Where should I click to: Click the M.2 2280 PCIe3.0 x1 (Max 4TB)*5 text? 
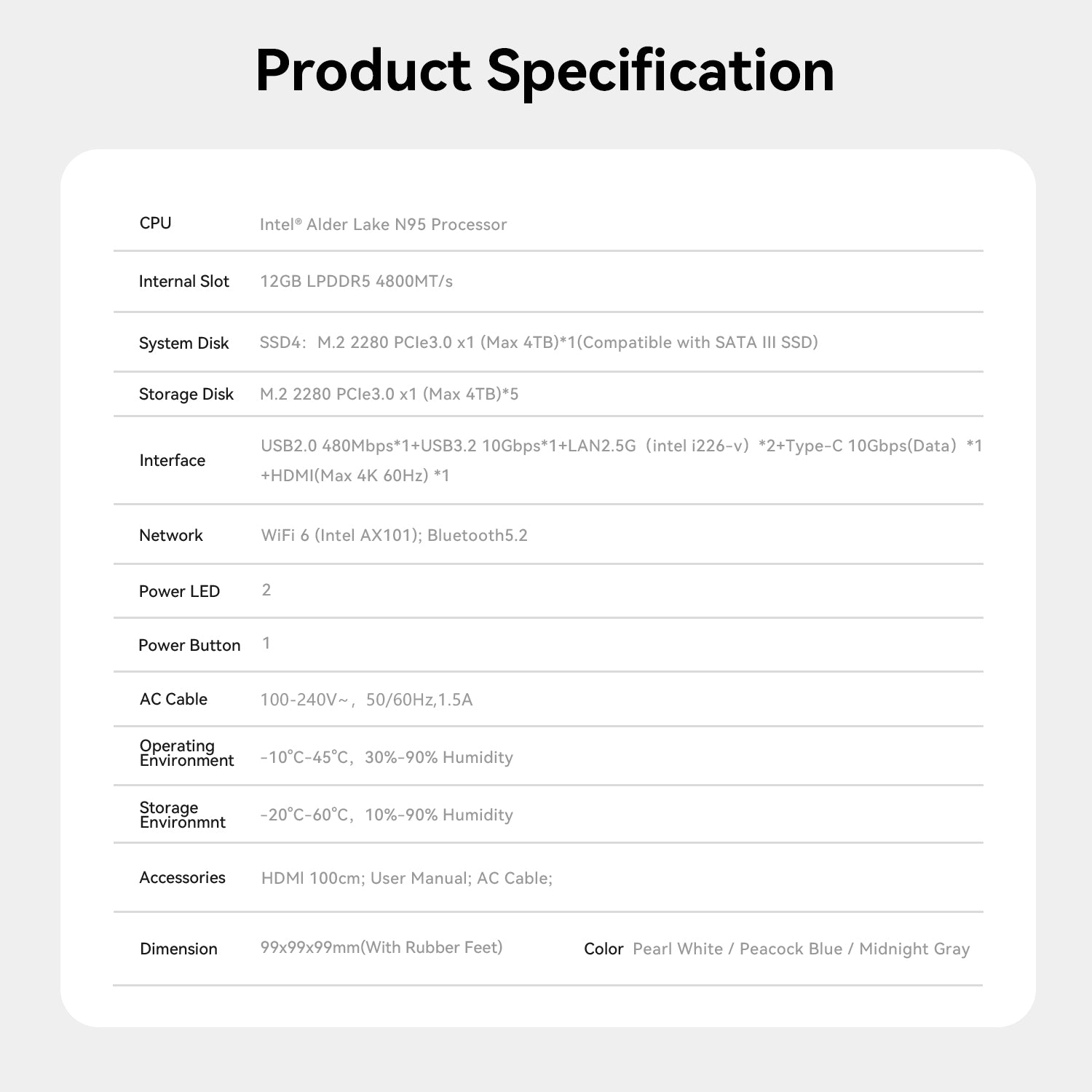(389, 395)
